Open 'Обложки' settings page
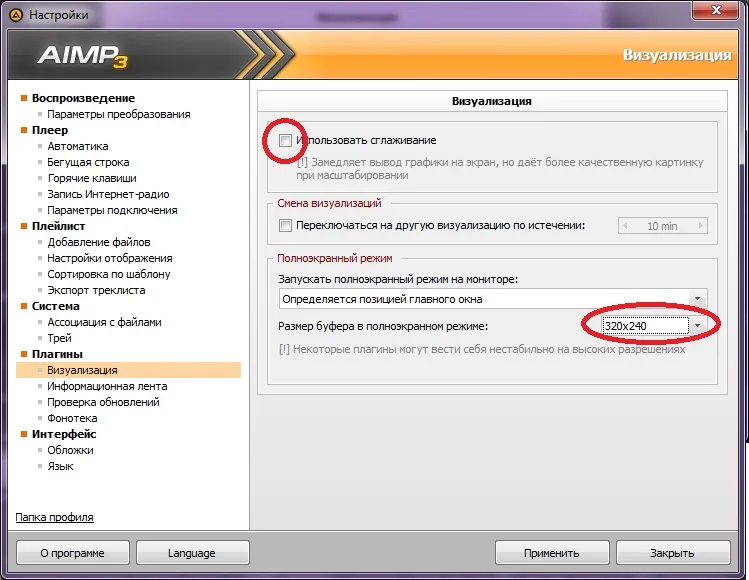Screen dimensions: 749x580 tap(70, 450)
